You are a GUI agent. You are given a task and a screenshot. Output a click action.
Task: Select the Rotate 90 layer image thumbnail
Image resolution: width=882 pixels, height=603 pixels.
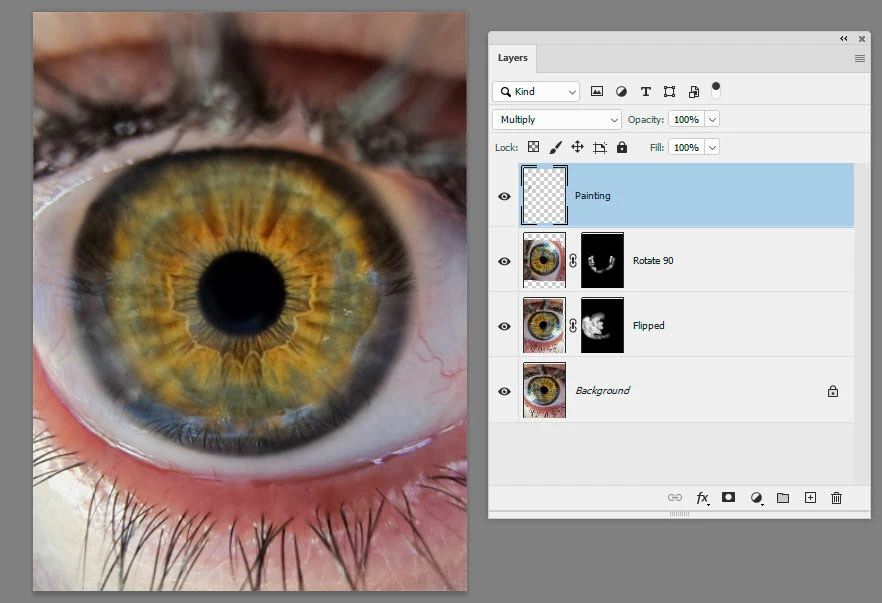pos(544,260)
